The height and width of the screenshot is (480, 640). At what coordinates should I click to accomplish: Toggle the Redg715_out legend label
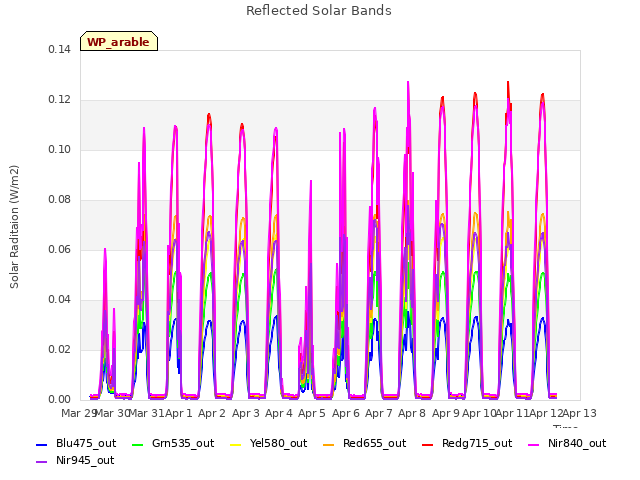point(477,444)
